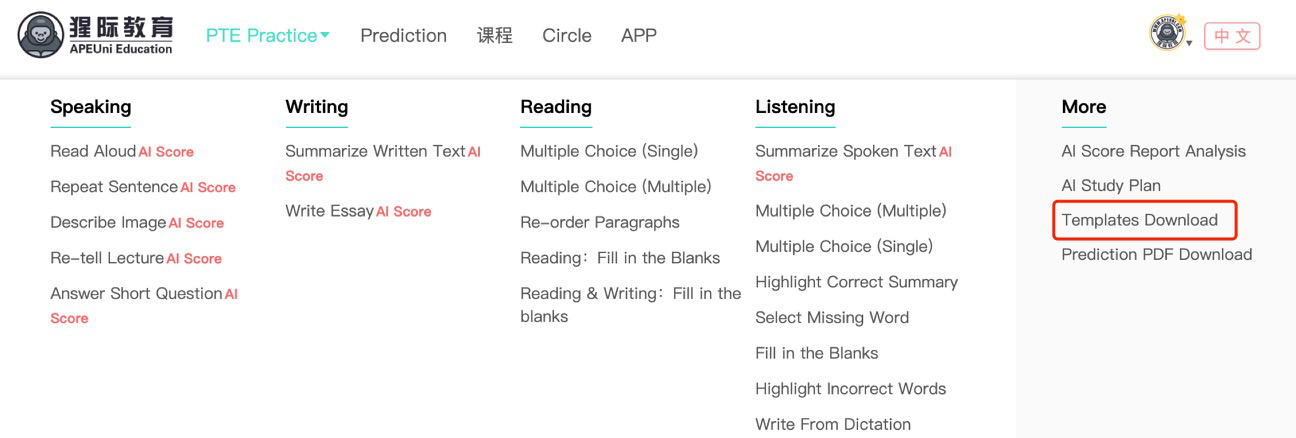1296x438 pixels.
Task: Open Write From Dictation listening task
Action: [x=833, y=424]
